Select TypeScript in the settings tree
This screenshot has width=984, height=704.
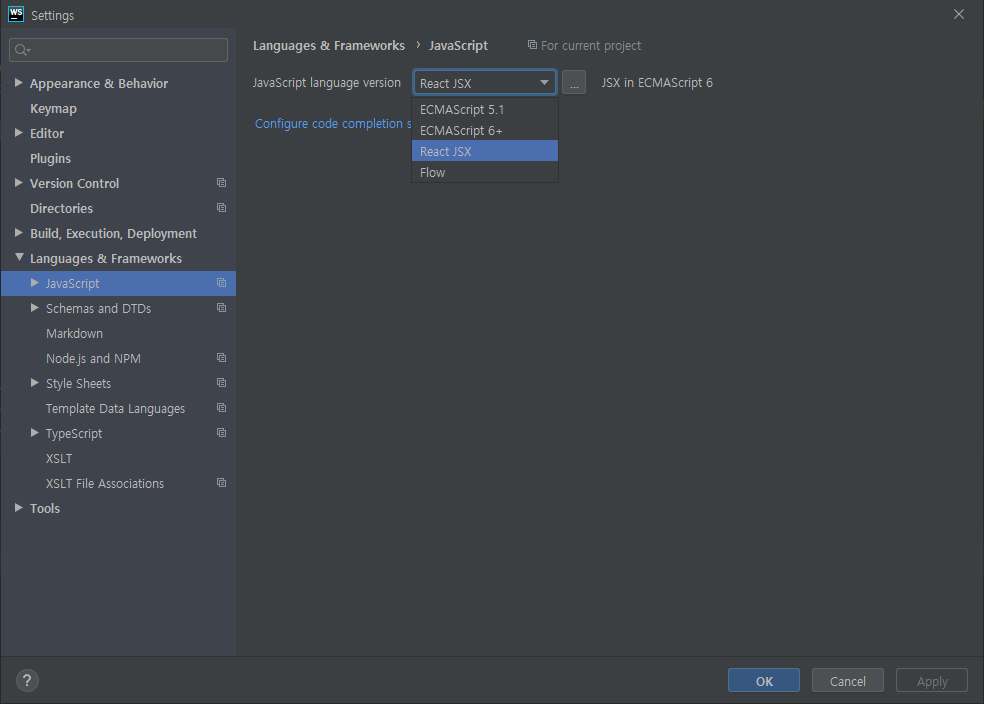tap(74, 433)
